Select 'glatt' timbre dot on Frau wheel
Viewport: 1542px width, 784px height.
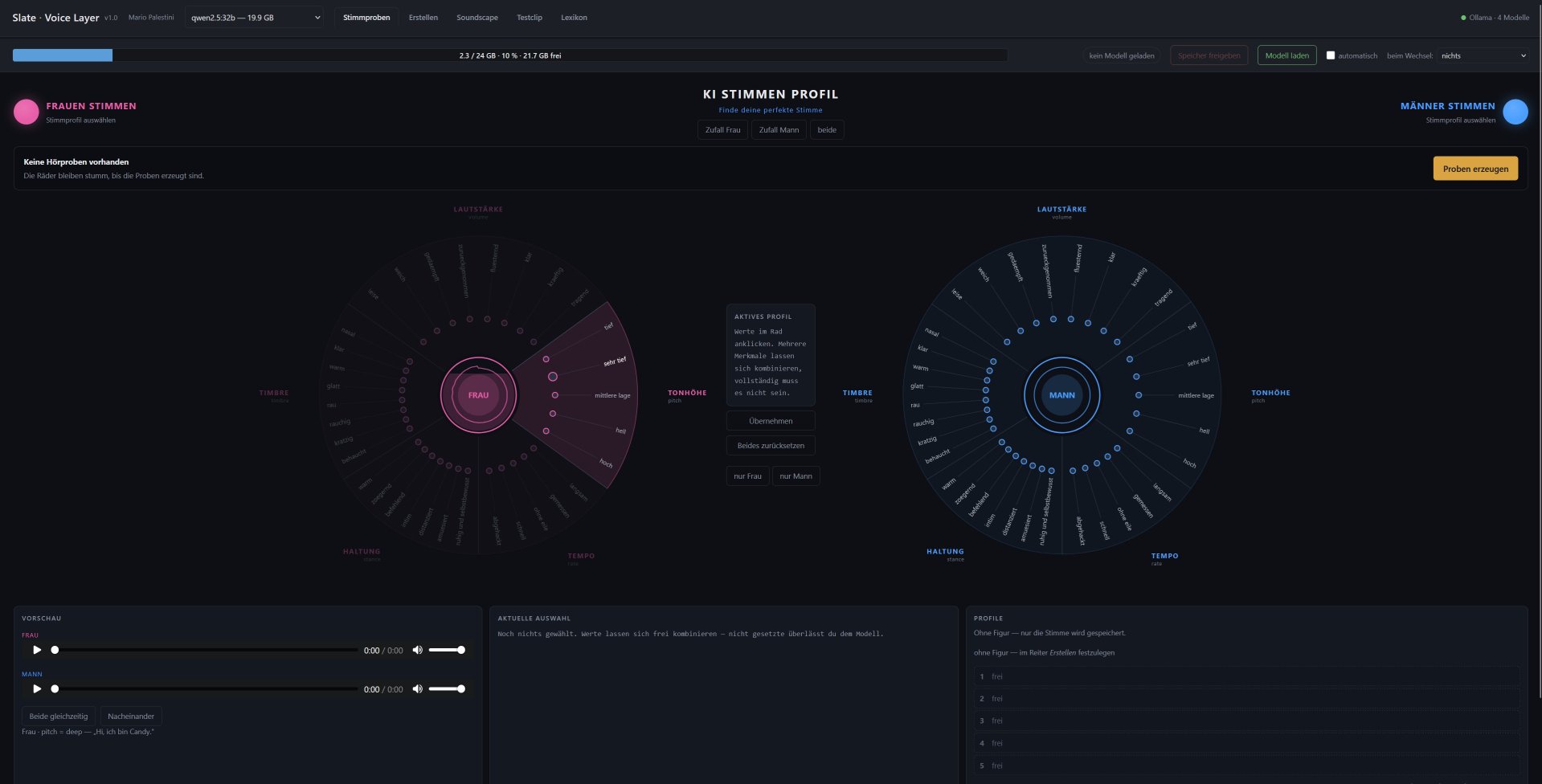(x=403, y=390)
